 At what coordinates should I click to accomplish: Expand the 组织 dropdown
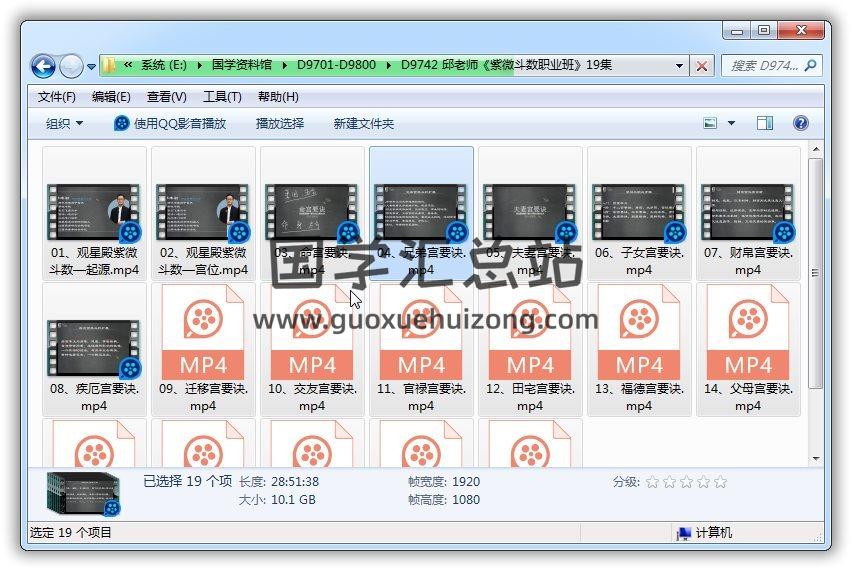point(64,123)
